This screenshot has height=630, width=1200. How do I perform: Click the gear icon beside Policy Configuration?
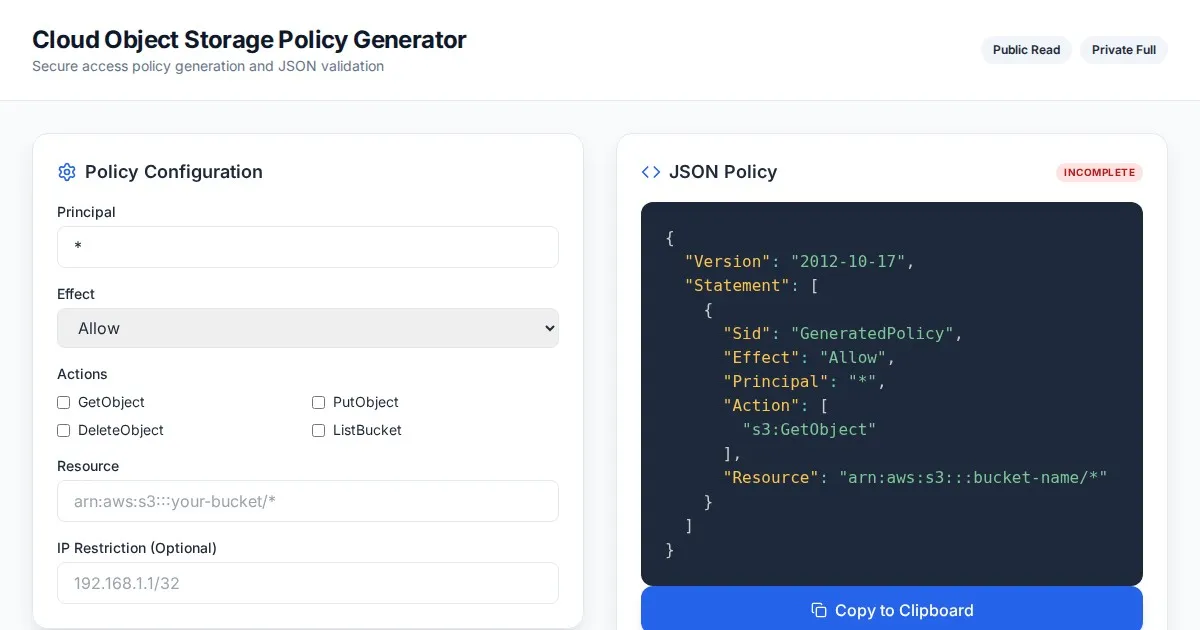tap(67, 172)
